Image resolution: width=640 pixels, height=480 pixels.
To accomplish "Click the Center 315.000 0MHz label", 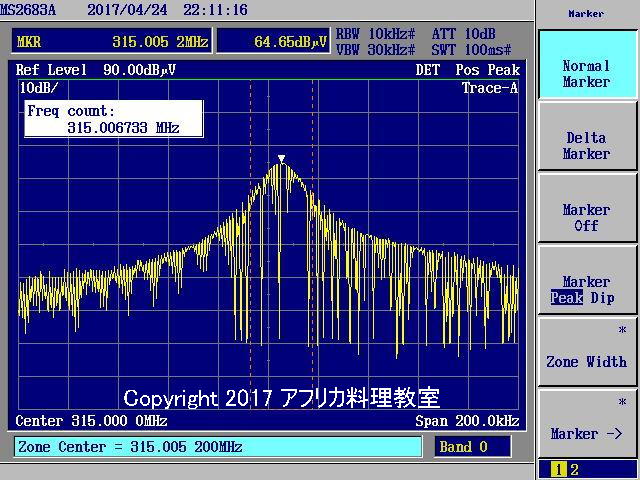I will click(x=91, y=420).
